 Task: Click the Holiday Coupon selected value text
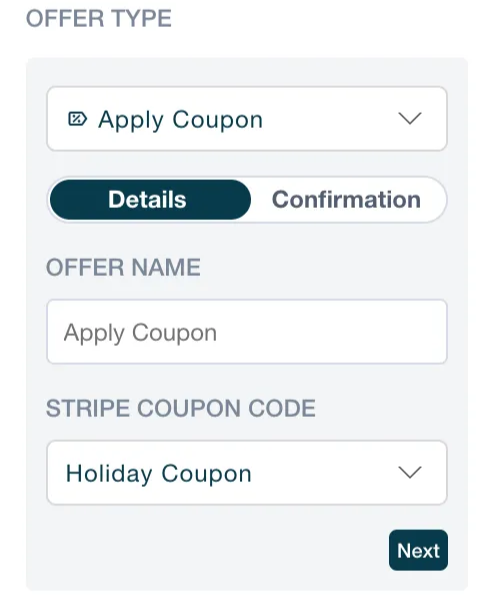click(x=159, y=474)
